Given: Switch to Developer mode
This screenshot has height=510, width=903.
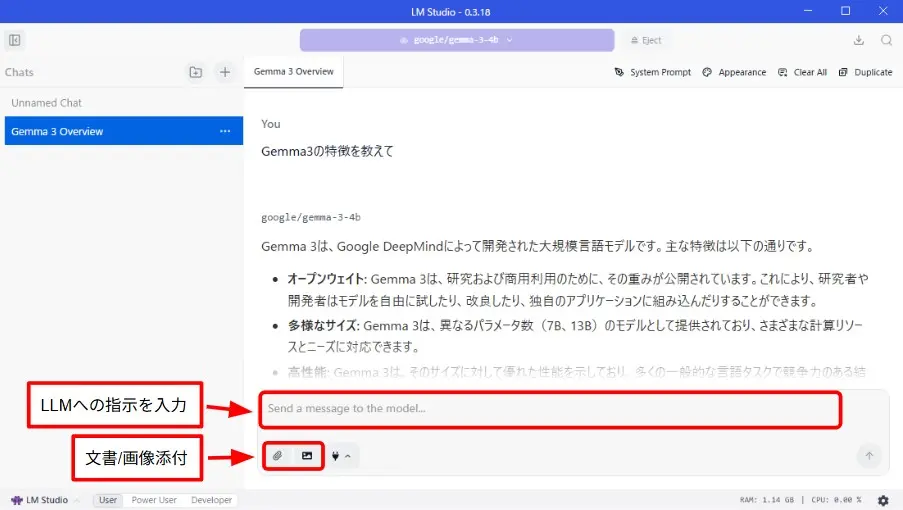Looking at the screenshot, I should [x=211, y=500].
